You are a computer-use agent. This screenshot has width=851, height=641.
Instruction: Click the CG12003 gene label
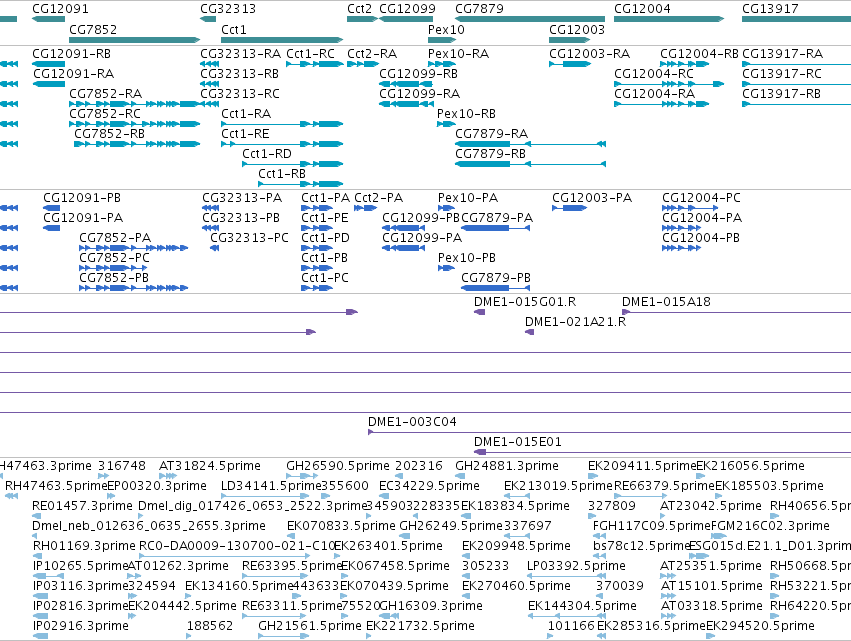click(x=577, y=29)
